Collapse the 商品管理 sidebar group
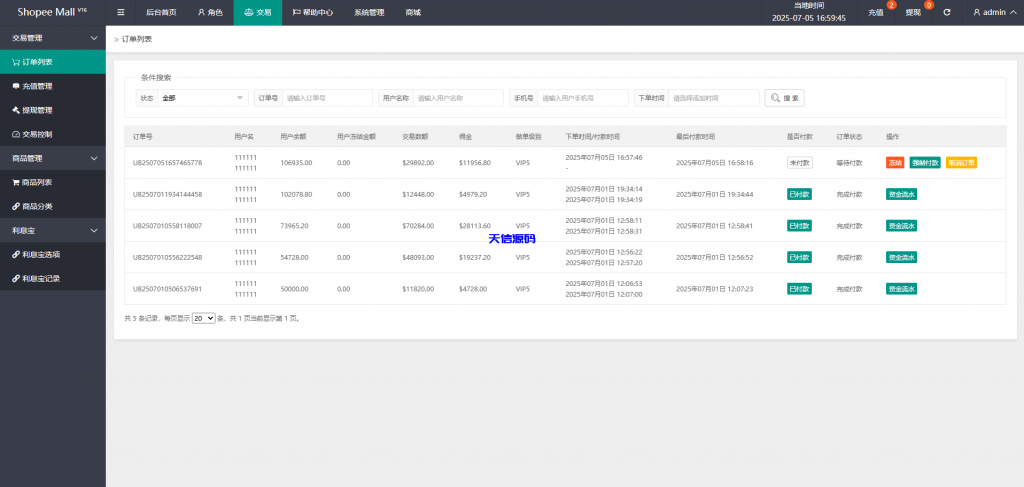This screenshot has width=1024, height=487. [53, 158]
